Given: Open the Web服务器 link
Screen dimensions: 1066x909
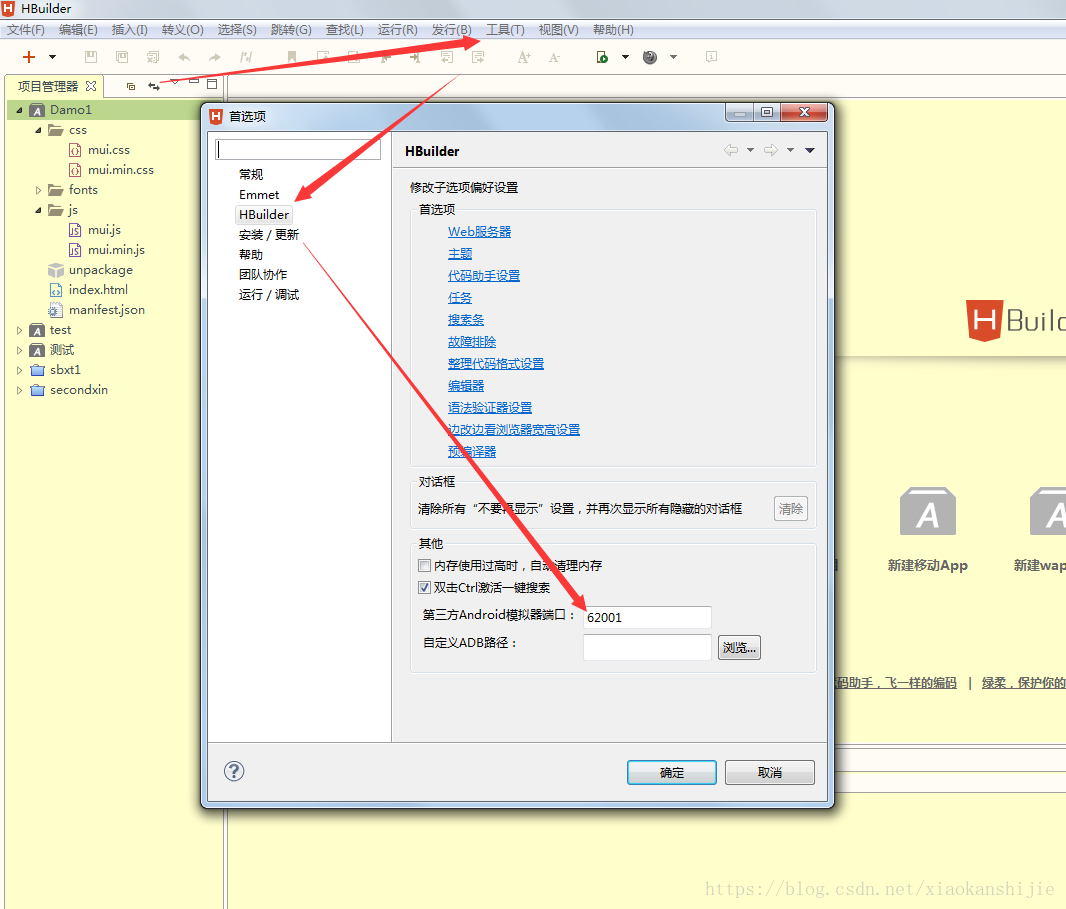Looking at the screenshot, I should tap(479, 232).
